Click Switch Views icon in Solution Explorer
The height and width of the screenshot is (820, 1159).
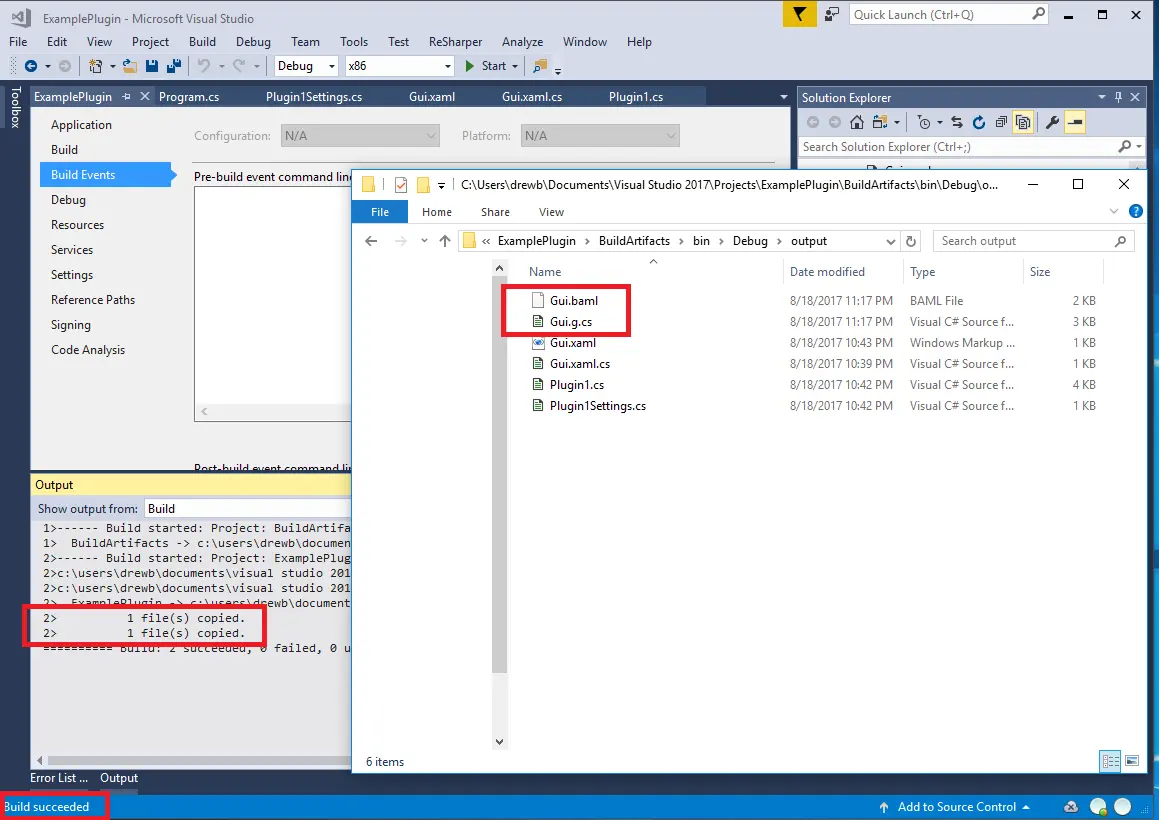(880, 122)
